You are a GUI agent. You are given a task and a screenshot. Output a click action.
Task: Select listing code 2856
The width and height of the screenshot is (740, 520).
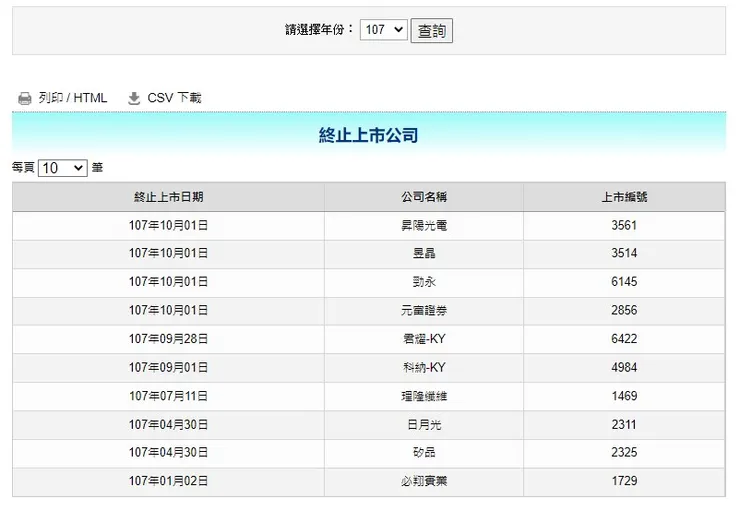click(624, 310)
